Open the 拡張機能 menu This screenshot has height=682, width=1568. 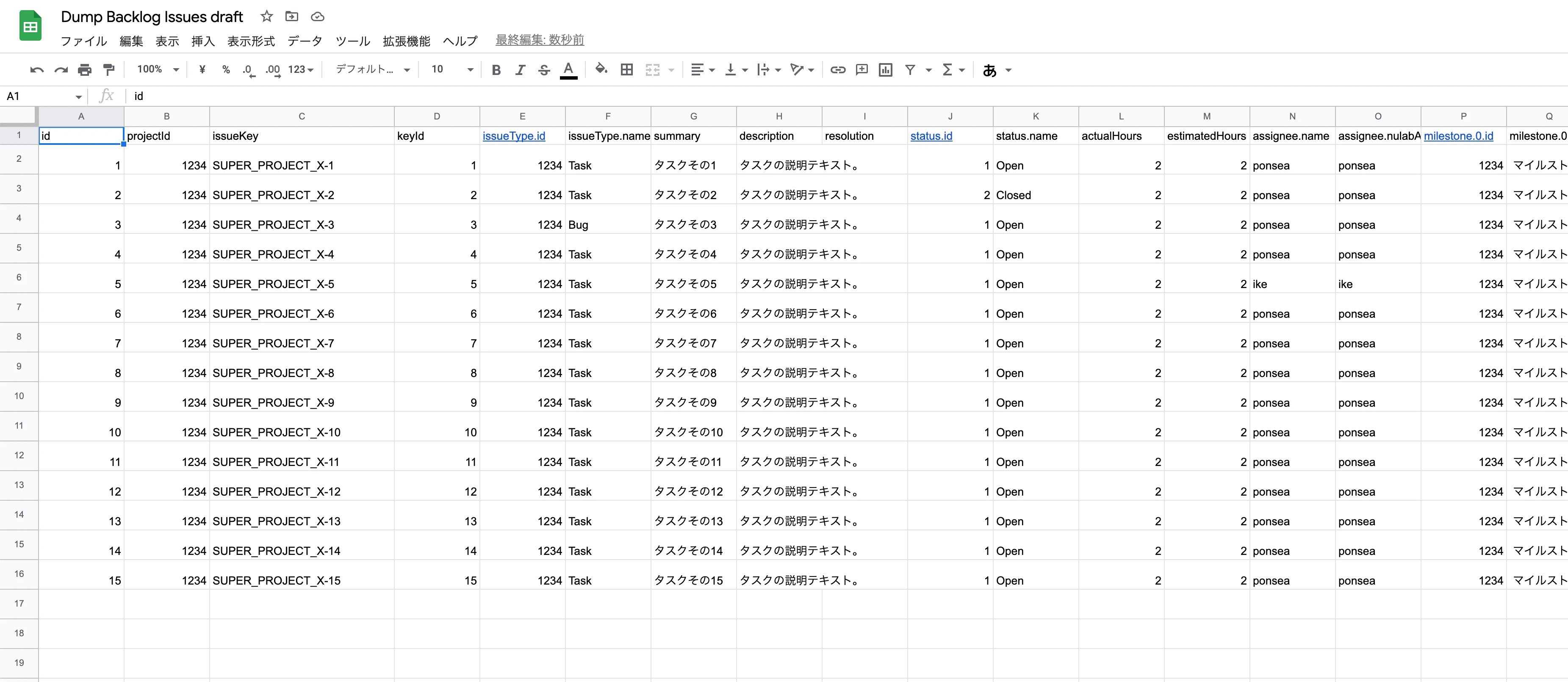406,41
